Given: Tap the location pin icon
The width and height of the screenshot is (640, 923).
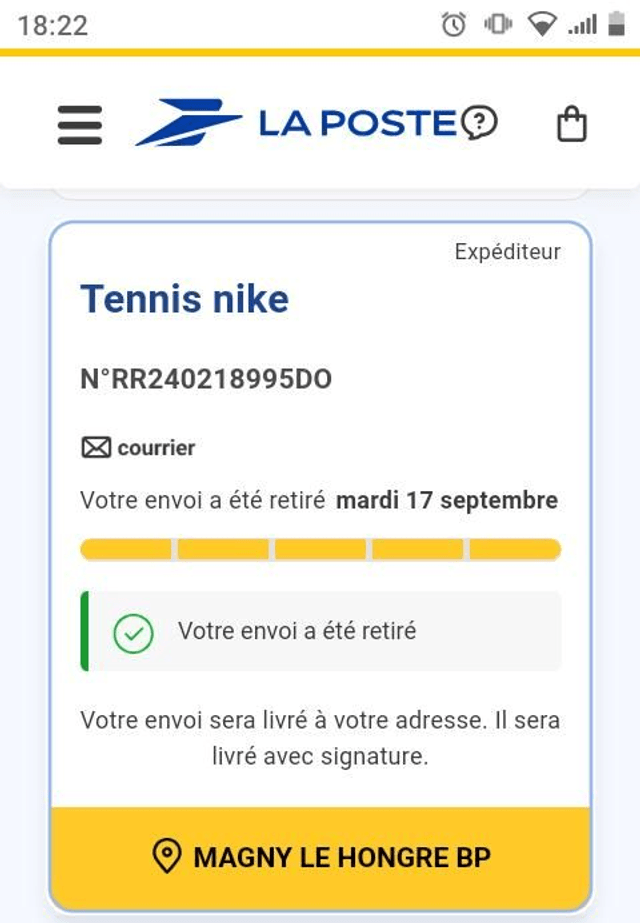Looking at the screenshot, I should (166, 857).
